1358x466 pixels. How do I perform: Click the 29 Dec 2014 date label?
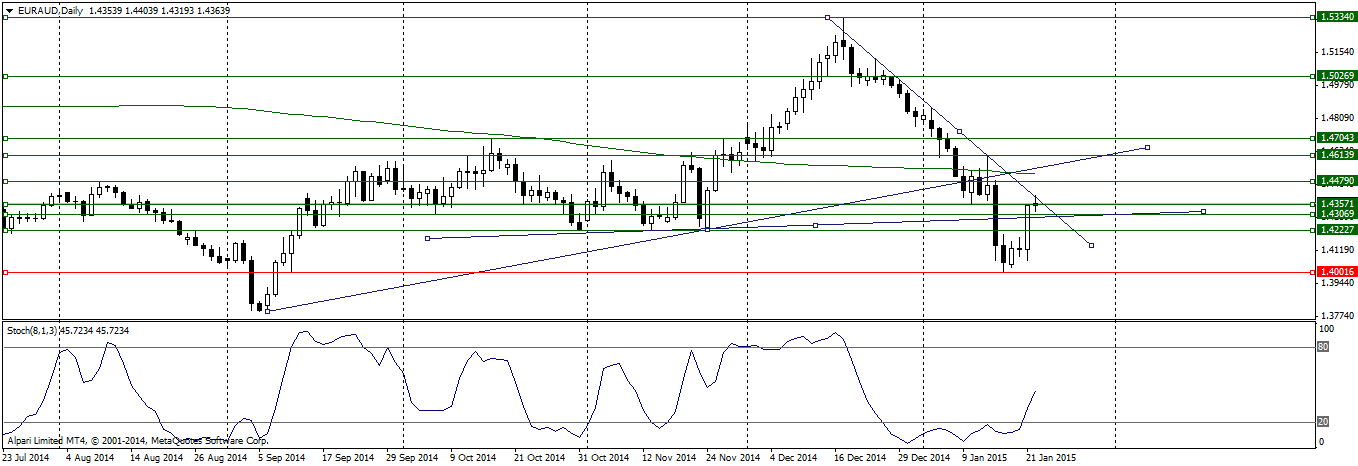[x=924, y=458]
